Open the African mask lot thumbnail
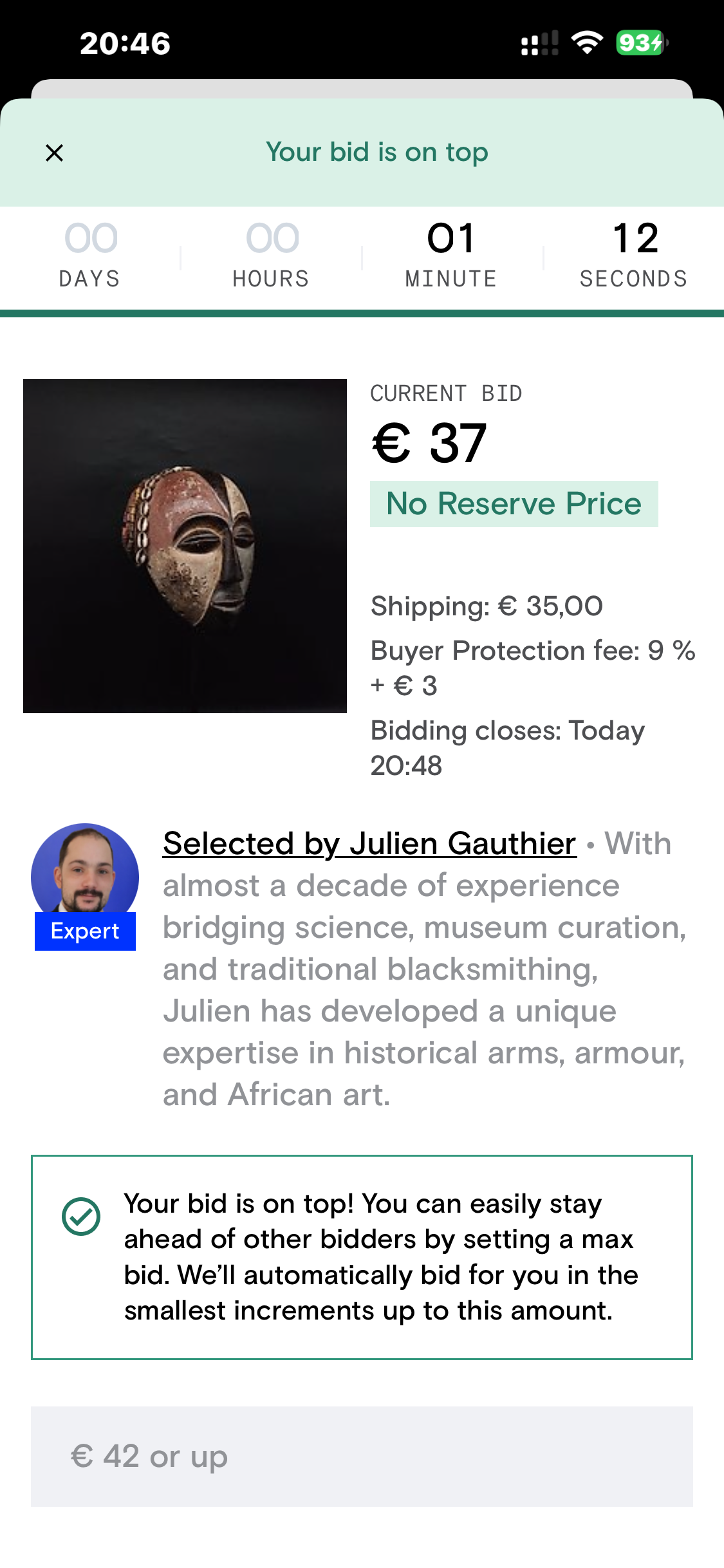Image resolution: width=724 pixels, height=1568 pixels. coord(185,546)
